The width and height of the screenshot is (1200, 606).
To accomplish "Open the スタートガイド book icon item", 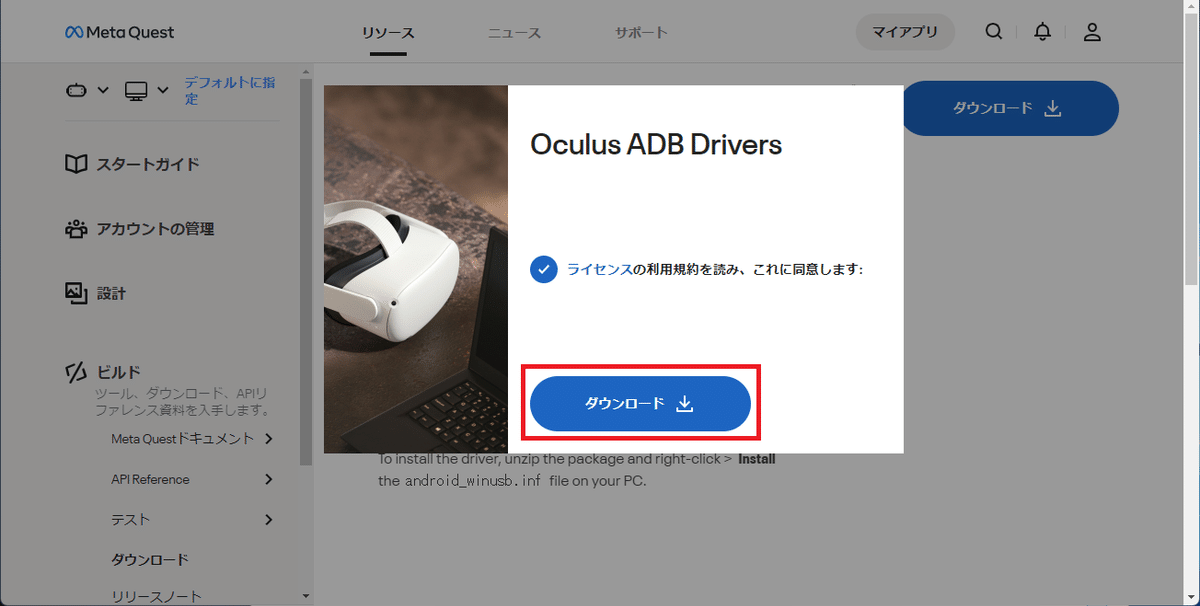I will [x=132, y=164].
